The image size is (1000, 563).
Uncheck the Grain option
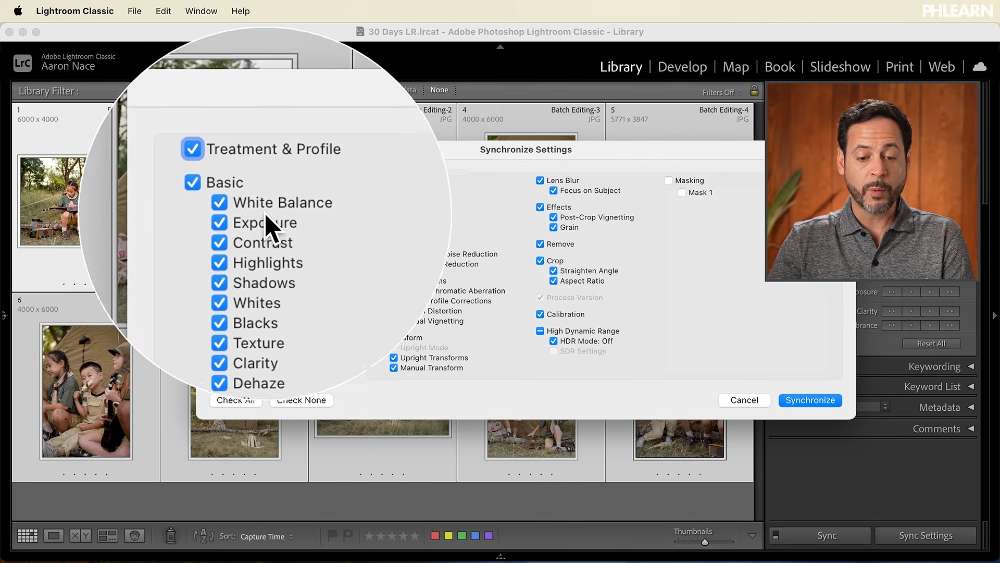click(x=554, y=228)
